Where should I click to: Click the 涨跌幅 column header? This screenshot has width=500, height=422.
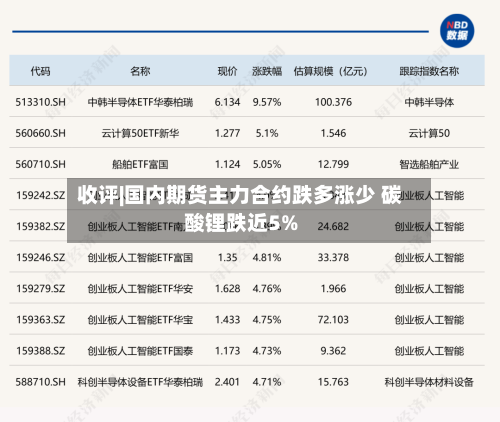[x=267, y=71]
